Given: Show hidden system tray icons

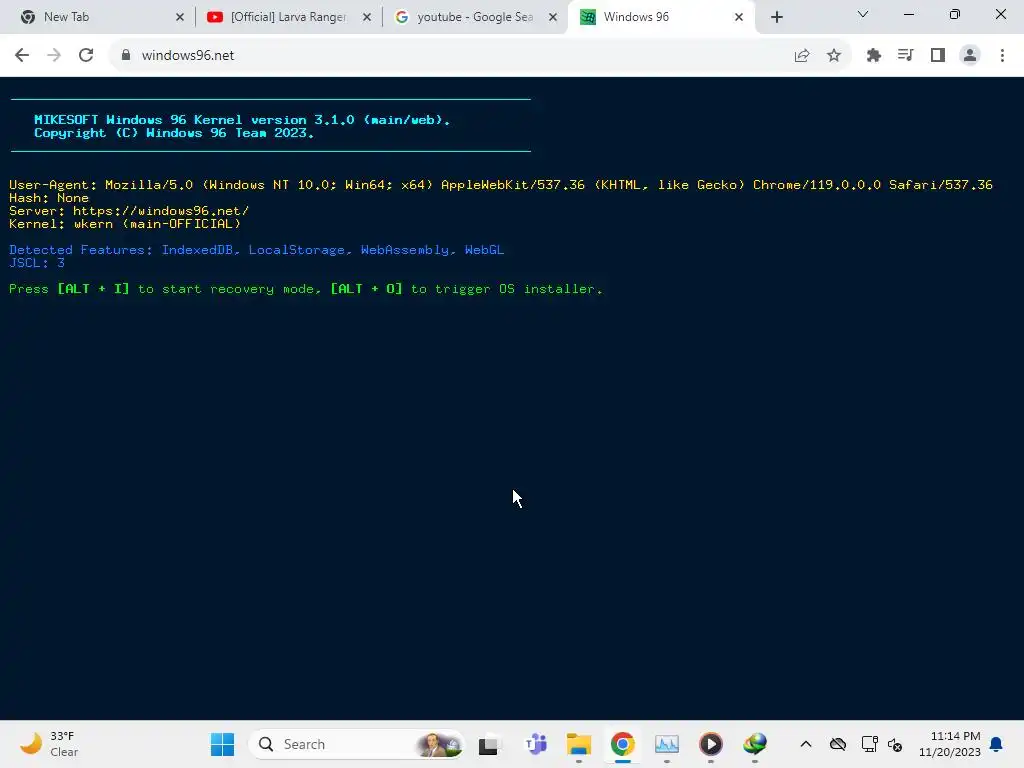Looking at the screenshot, I should coord(806,744).
